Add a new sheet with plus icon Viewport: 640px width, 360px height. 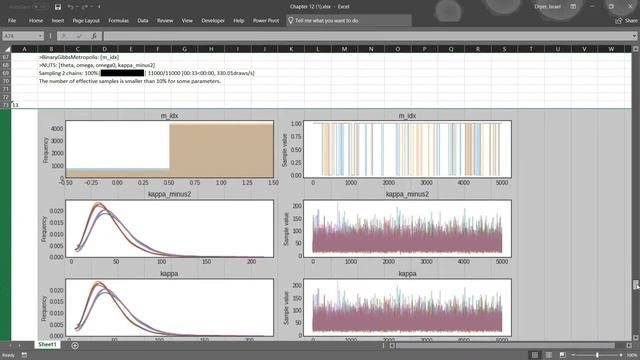click(x=75, y=345)
